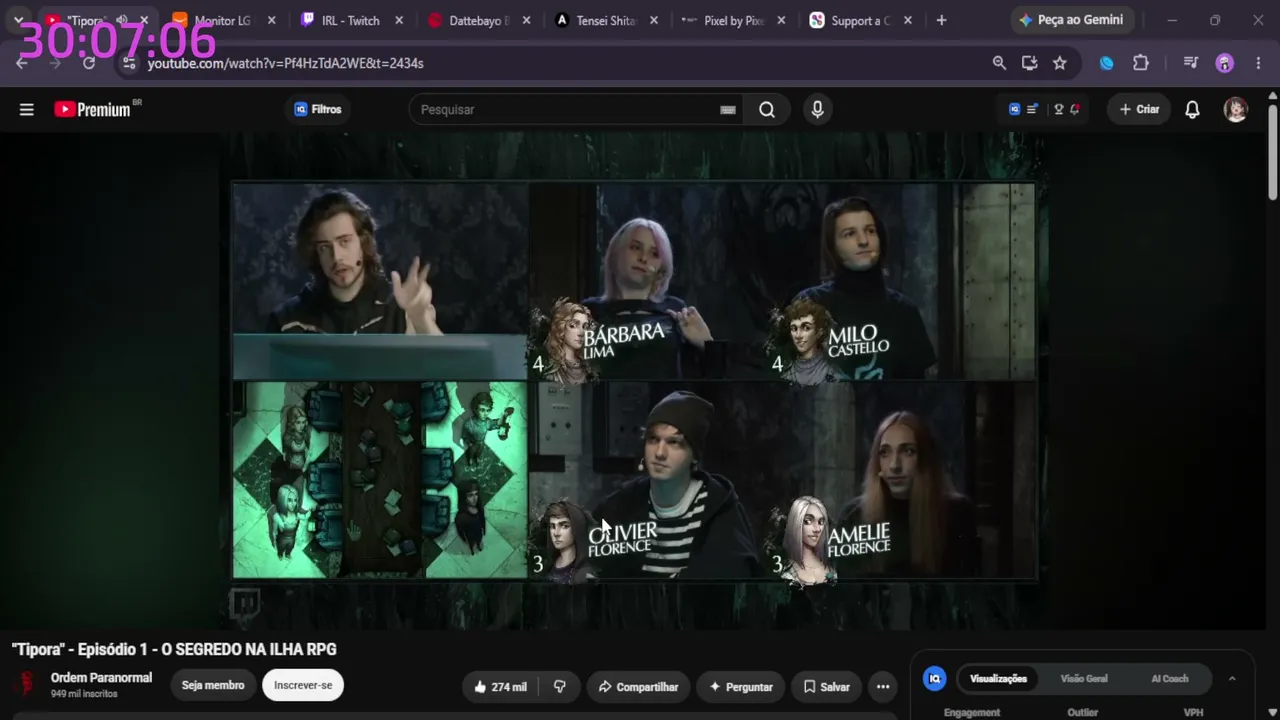Image resolution: width=1280 pixels, height=720 pixels.
Task: Open a new browser tab
Action: [x=941, y=20]
